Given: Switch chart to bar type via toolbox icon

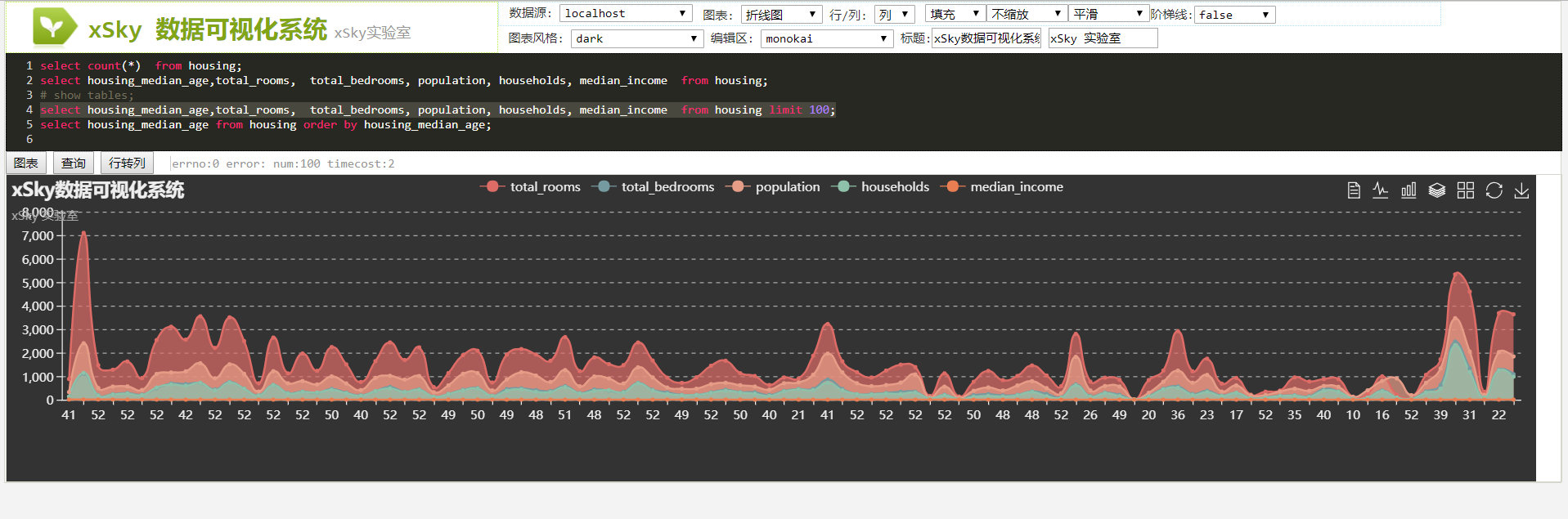Looking at the screenshot, I should 1409,190.
